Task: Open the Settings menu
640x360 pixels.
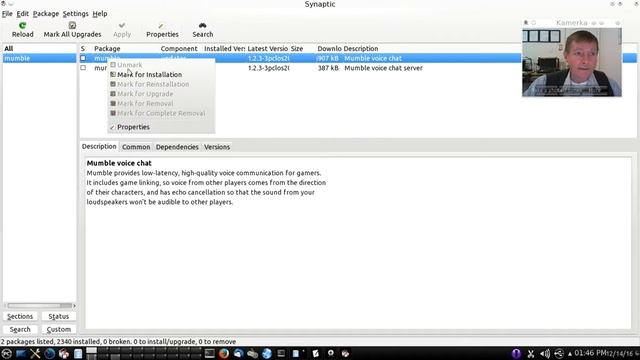Action: (76, 14)
